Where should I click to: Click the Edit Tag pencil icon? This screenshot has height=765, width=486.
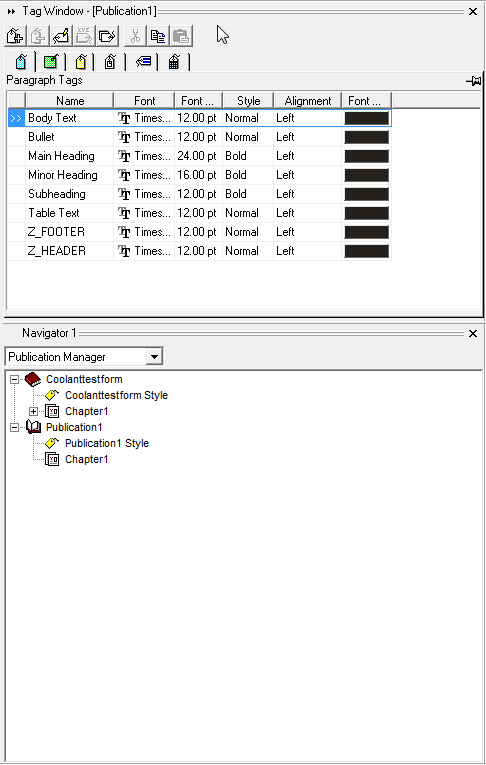(61, 36)
